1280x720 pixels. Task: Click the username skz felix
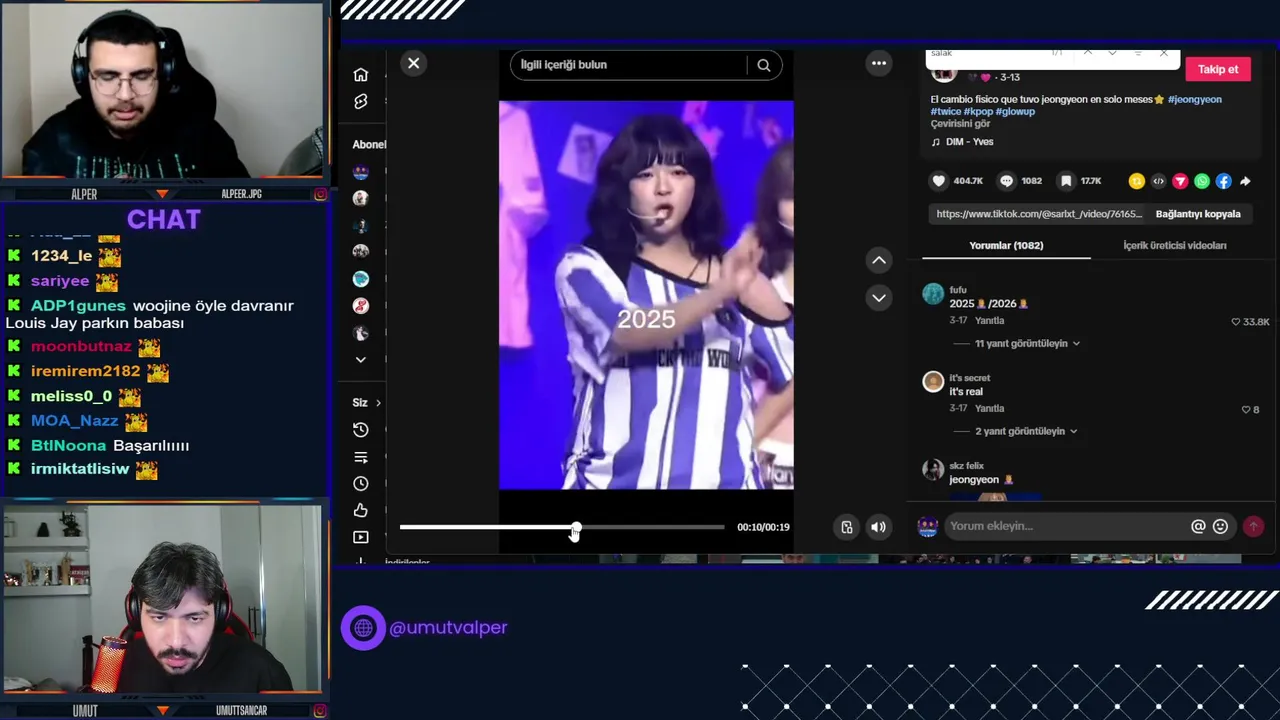click(x=967, y=466)
